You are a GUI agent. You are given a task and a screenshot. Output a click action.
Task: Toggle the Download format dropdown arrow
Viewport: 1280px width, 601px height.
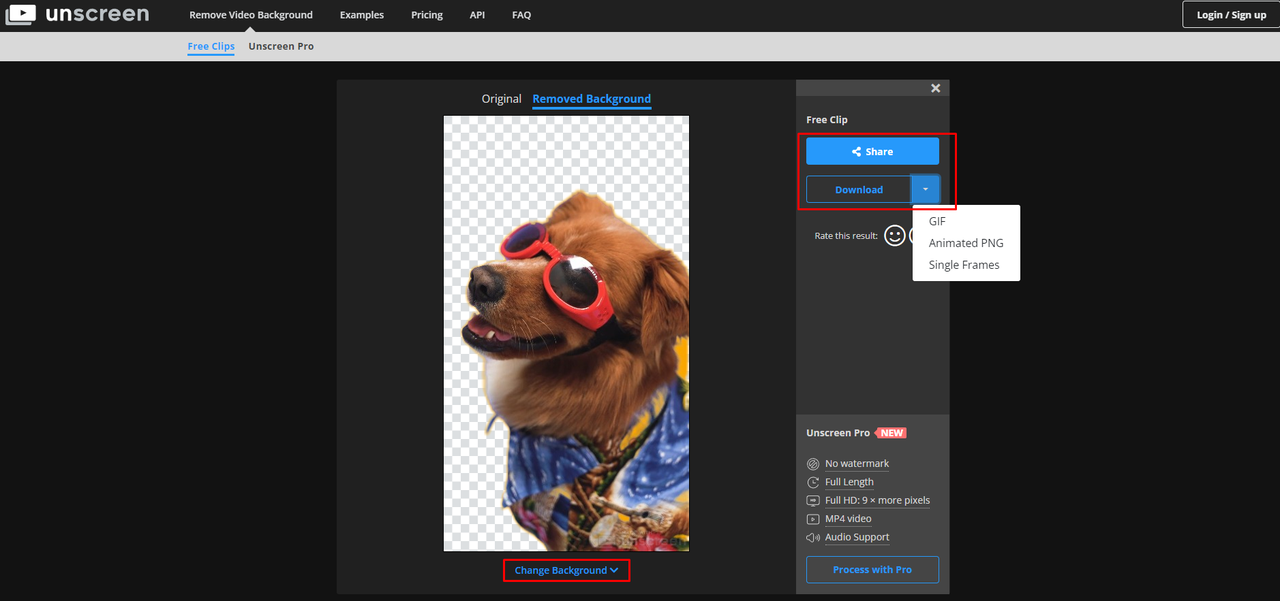[x=926, y=189]
